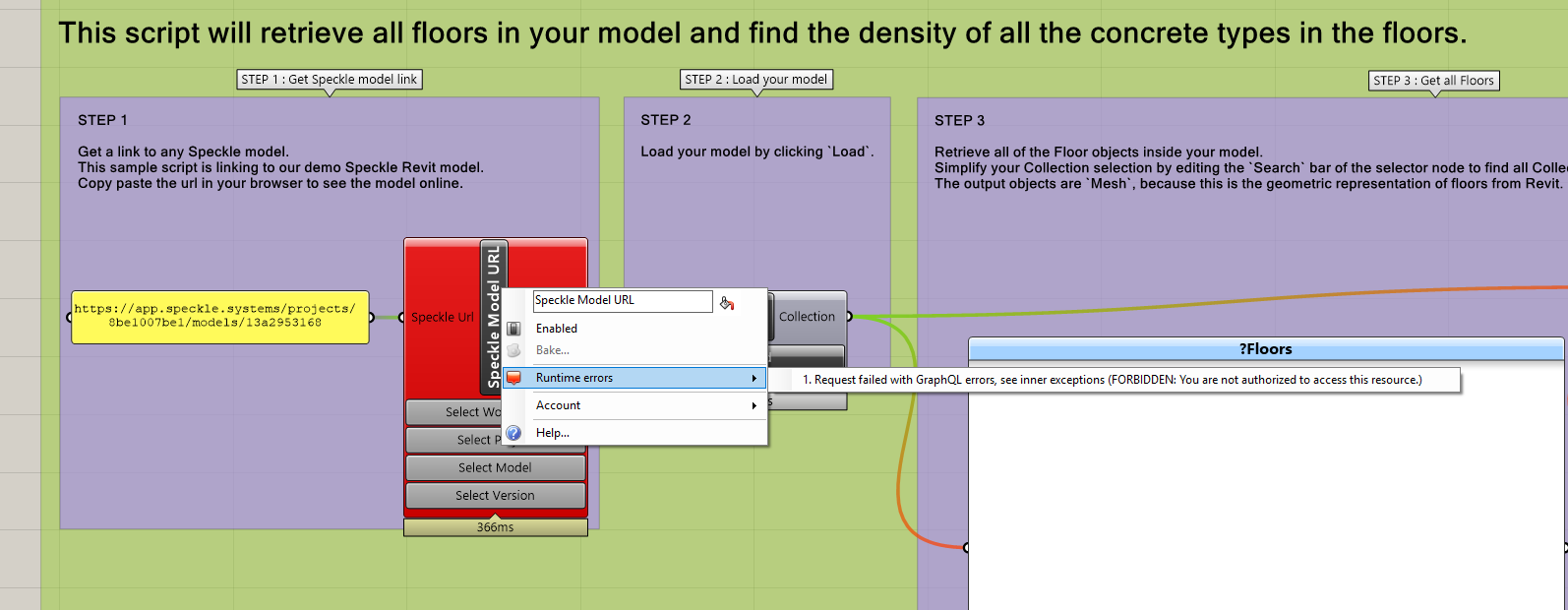1568x610 pixels.
Task: Click the yellow panel's output grip
Action: 371,317
